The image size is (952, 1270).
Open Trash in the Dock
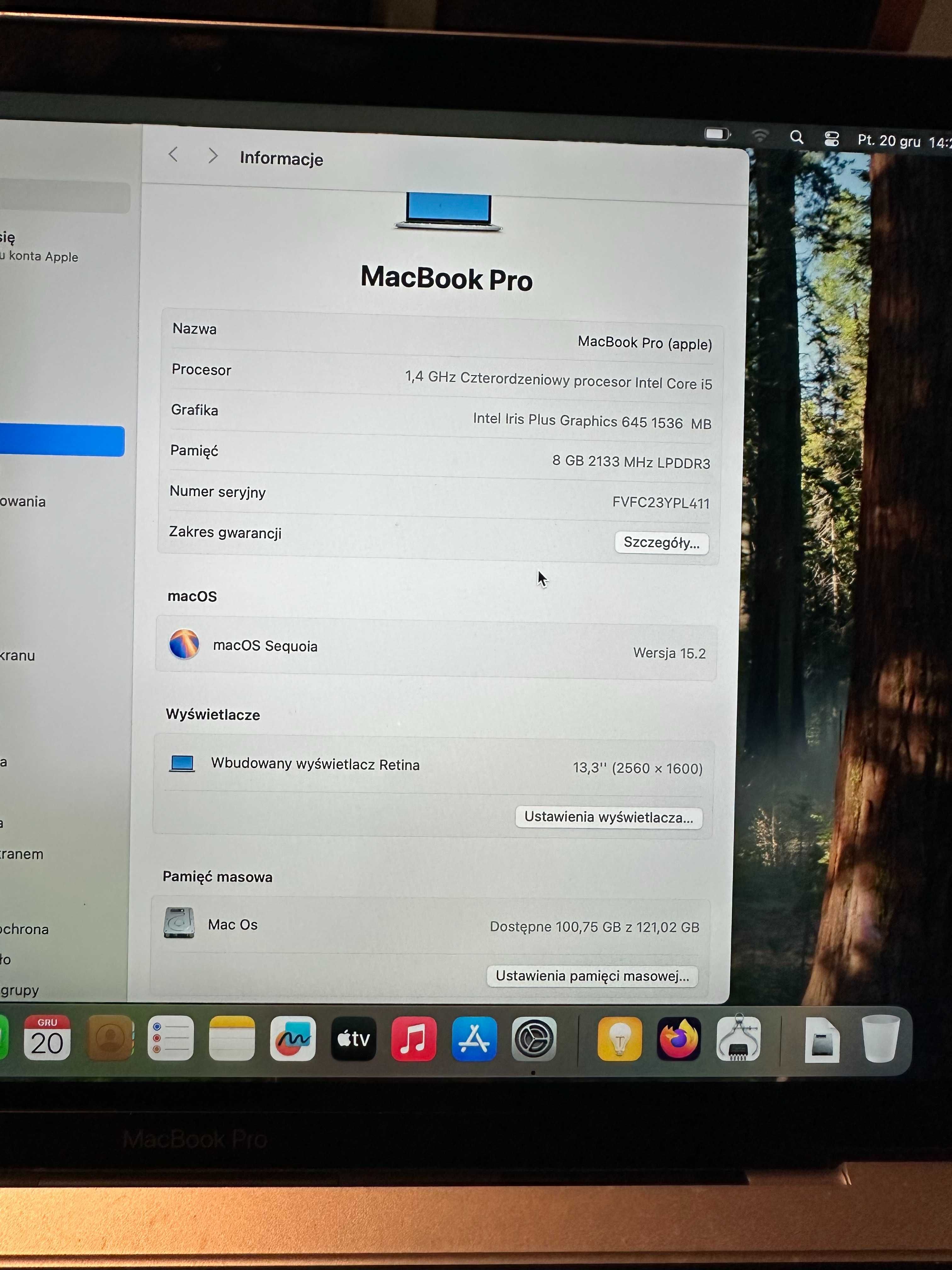pos(881,1038)
